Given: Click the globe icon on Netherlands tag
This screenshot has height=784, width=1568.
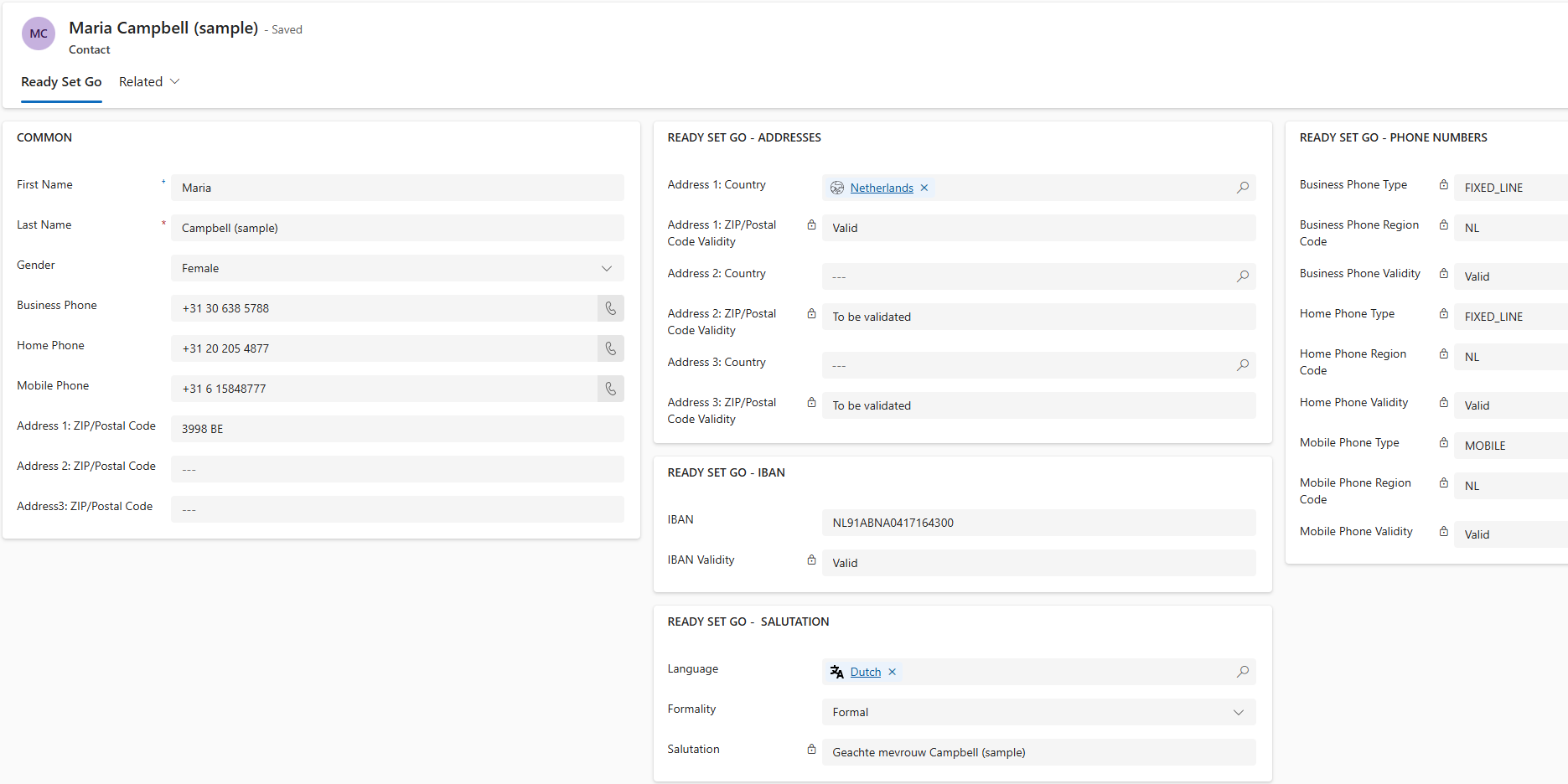Looking at the screenshot, I should (x=836, y=187).
